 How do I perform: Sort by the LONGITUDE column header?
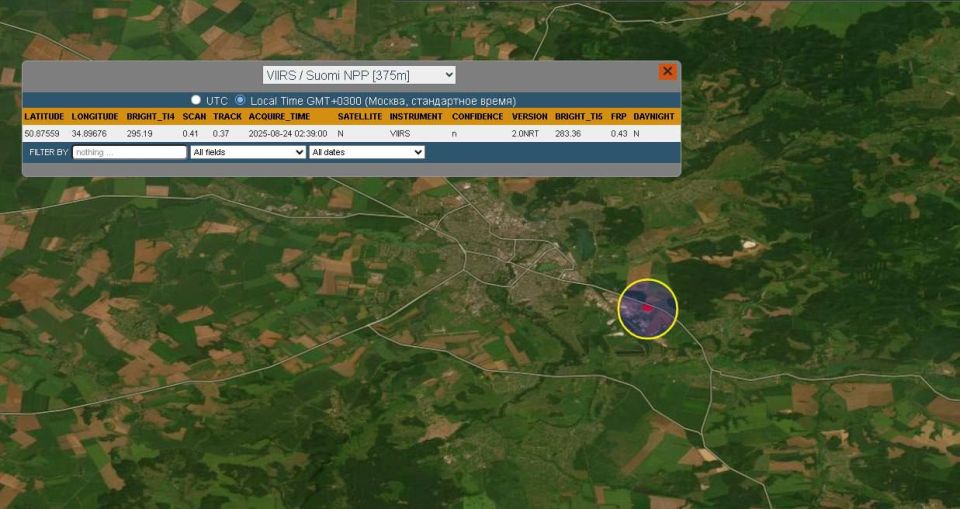click(95, 117)
